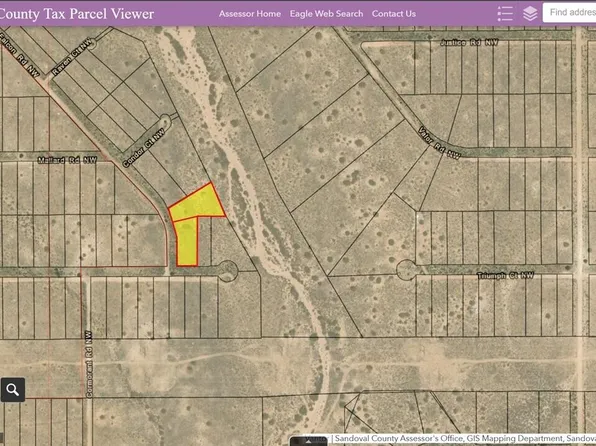Click the County Tax Parcel Viewer title
This screenshot has width=596, height=446.
(76, 14)
